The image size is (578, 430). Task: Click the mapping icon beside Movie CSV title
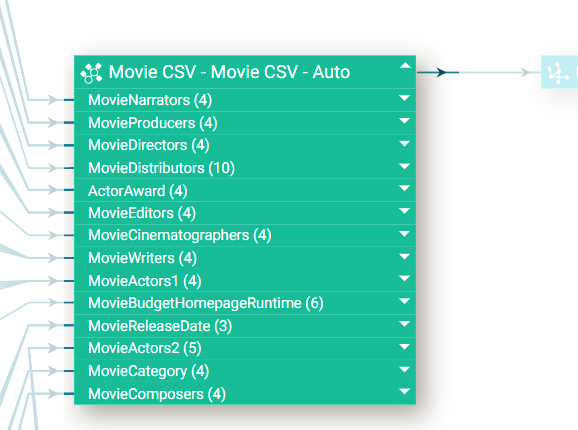91,73
